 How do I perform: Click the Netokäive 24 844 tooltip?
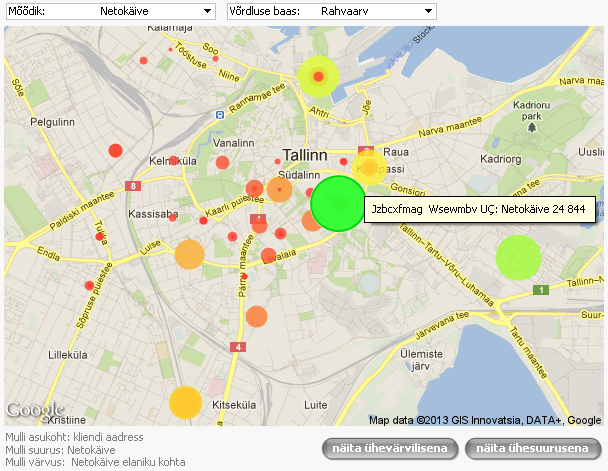479,210
